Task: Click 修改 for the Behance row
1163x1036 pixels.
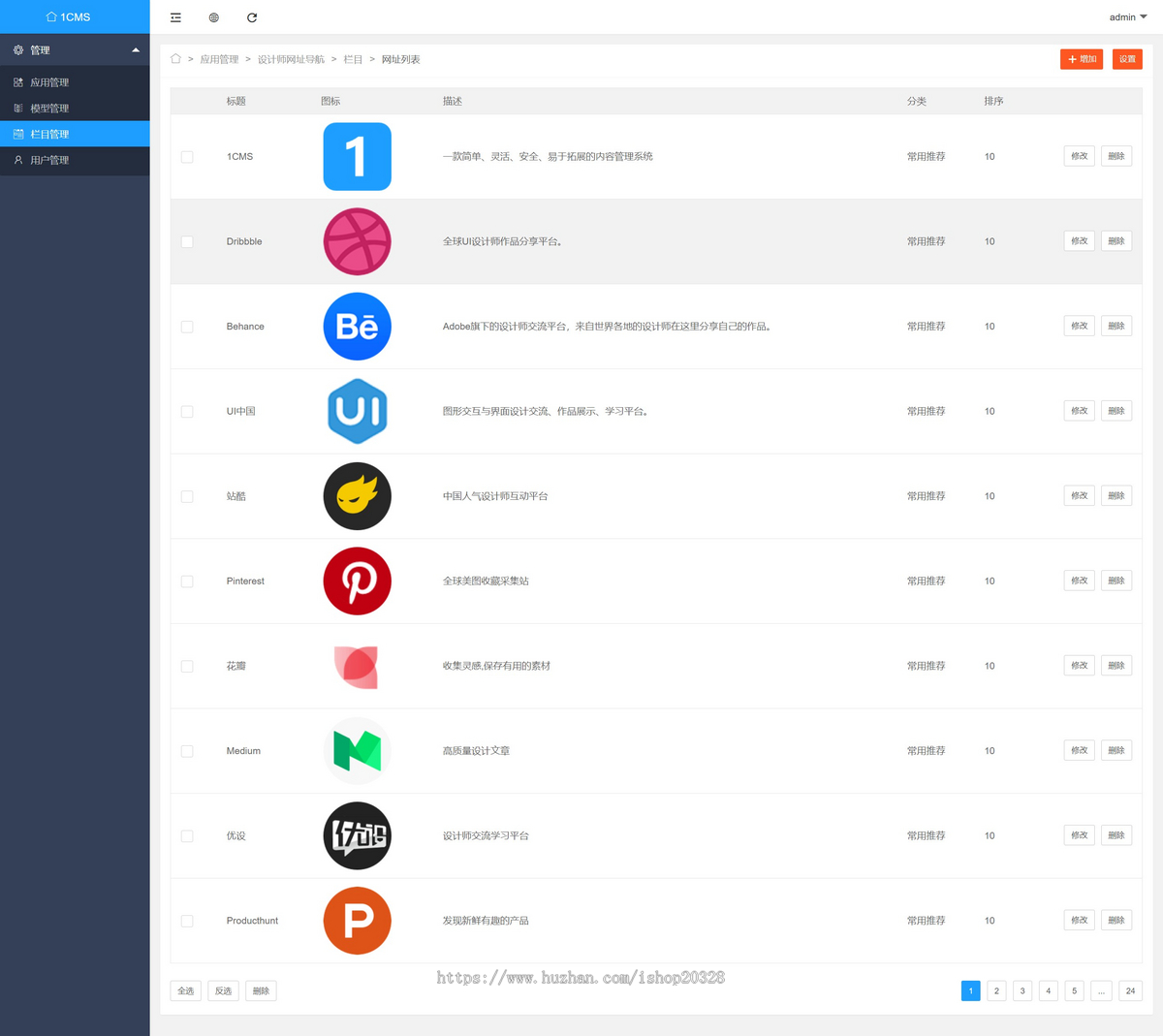Action: pyautogui.click(x=1079, y=326)
